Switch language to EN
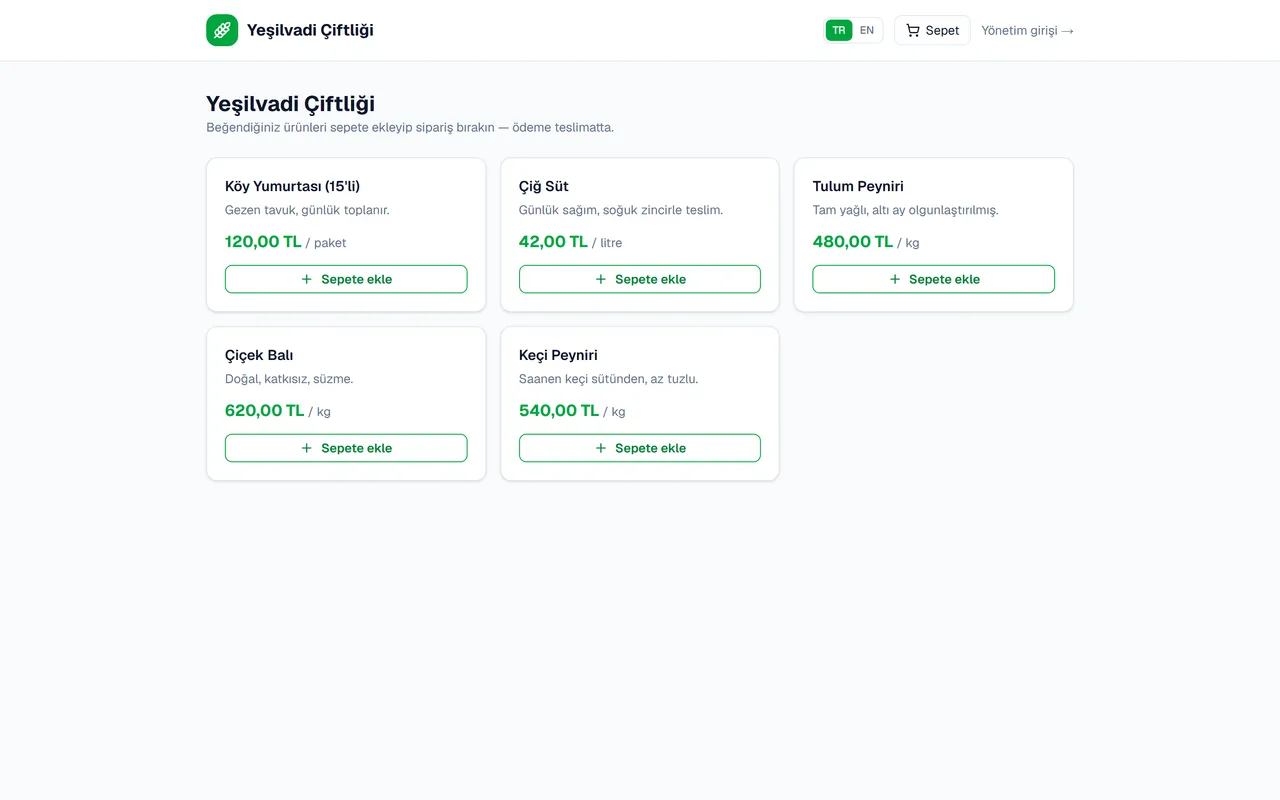This screenshot has width=1280, height=800. [867, 30]
